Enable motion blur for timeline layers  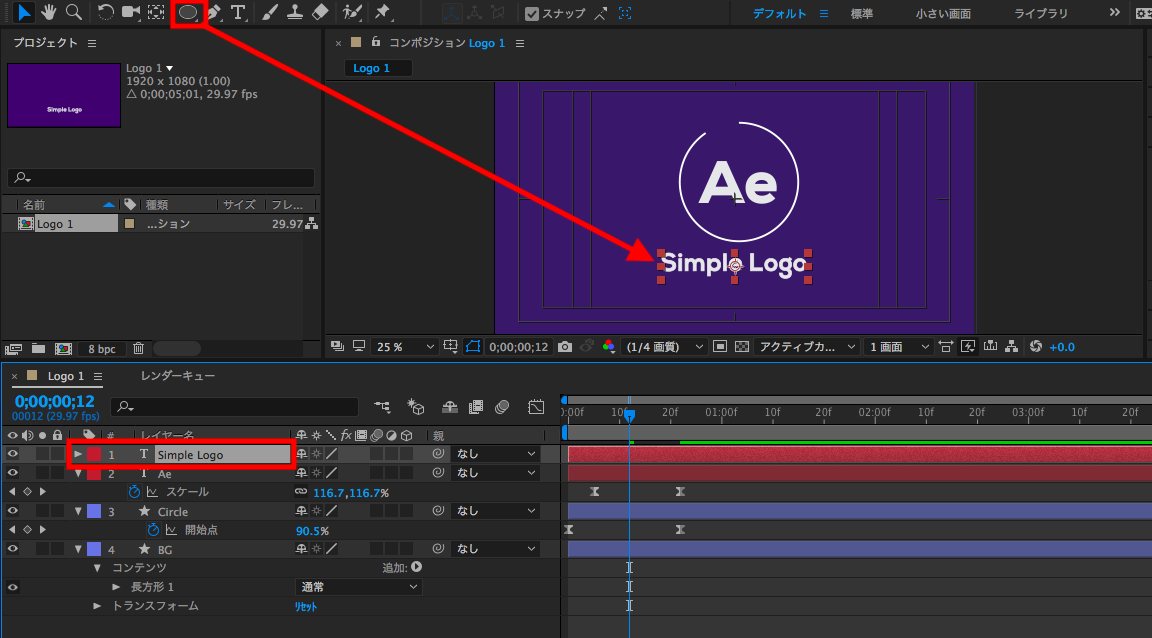tap(503, 406)
